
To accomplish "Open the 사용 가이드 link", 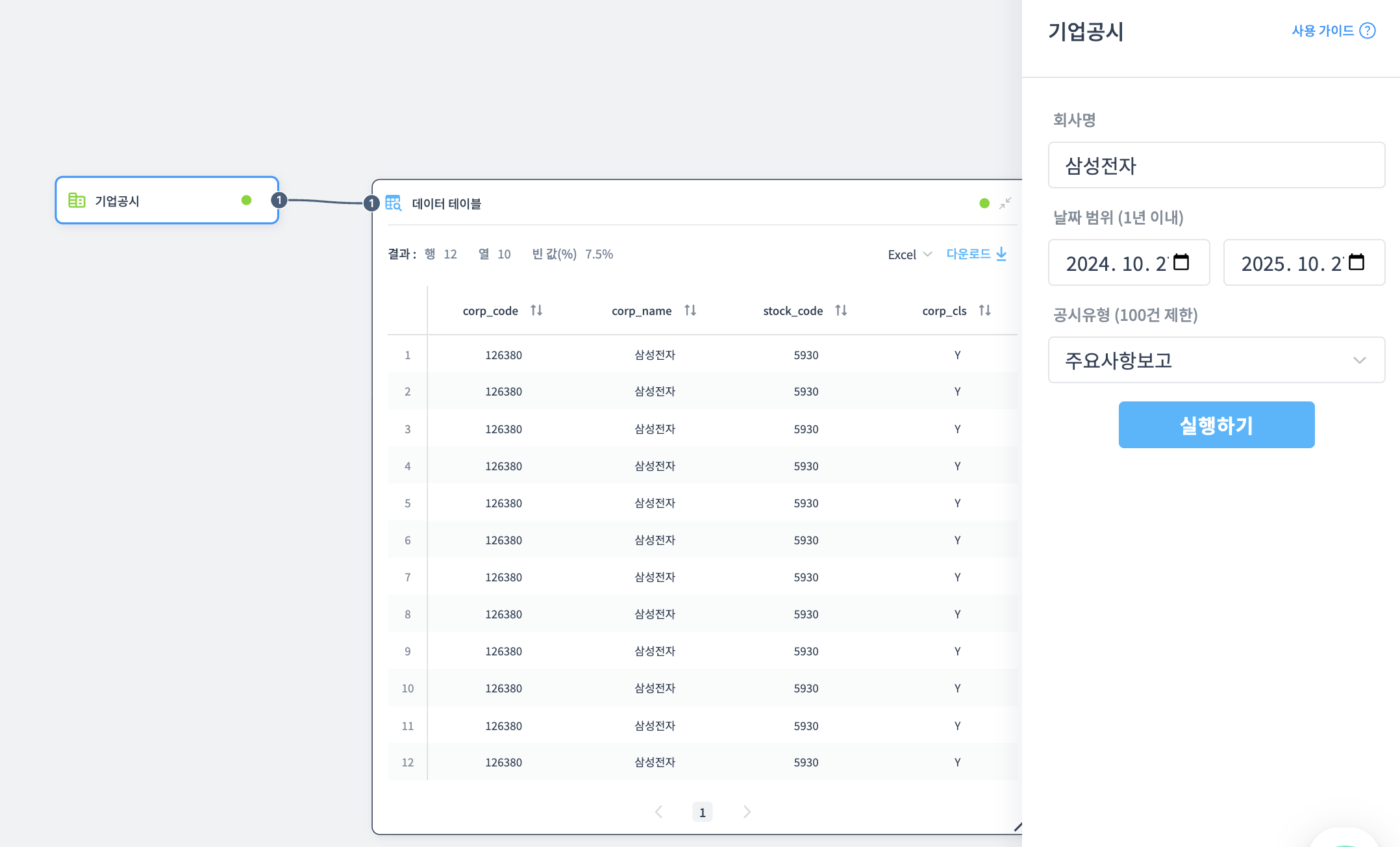I will click(x=1323, y=30).
